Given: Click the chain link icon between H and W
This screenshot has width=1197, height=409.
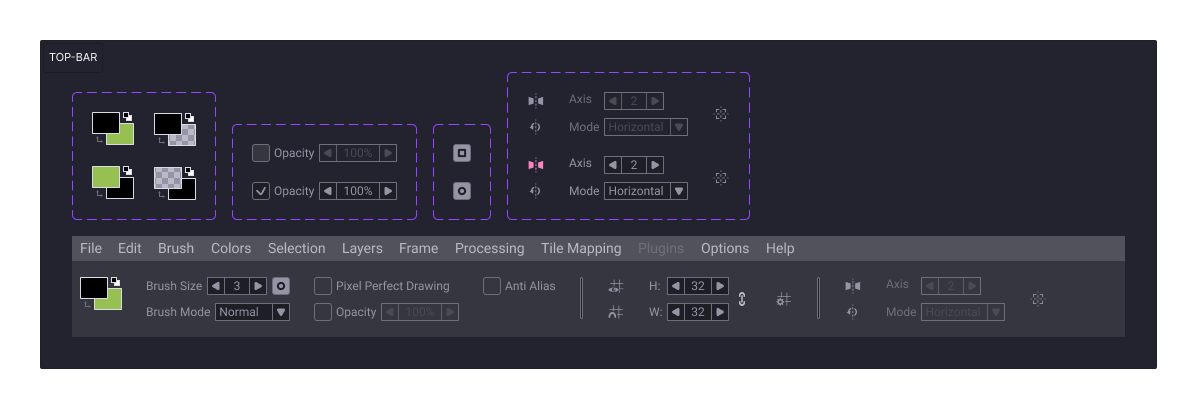Looking at the screenshot, I should [x=742, y=299].
